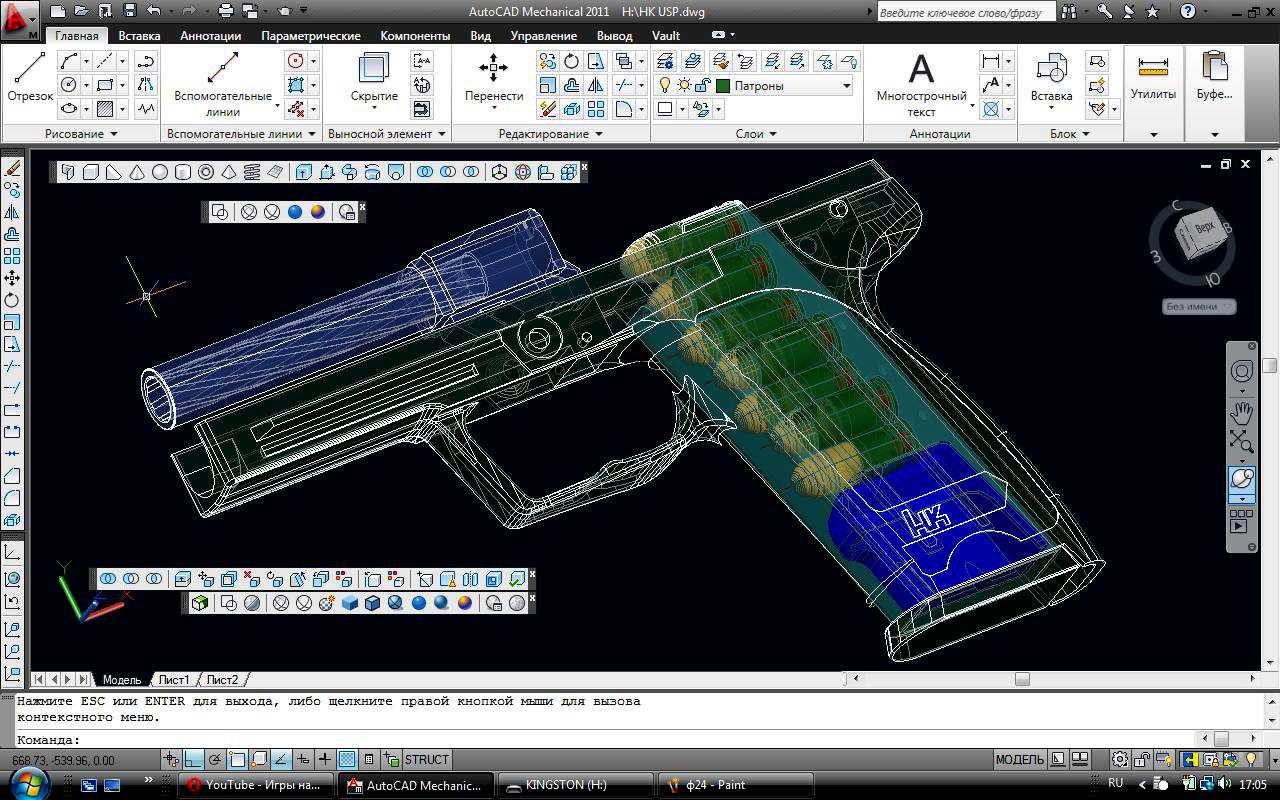Expand the Вспомогательные линии panel

click(241, 133)
